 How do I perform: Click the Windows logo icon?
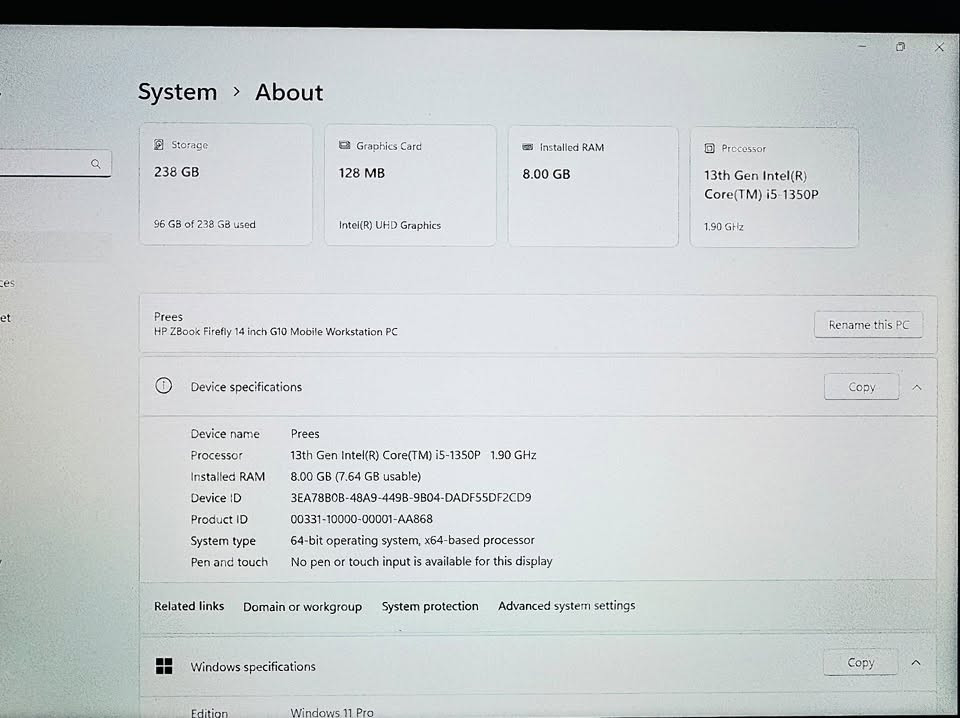[164, 666]
